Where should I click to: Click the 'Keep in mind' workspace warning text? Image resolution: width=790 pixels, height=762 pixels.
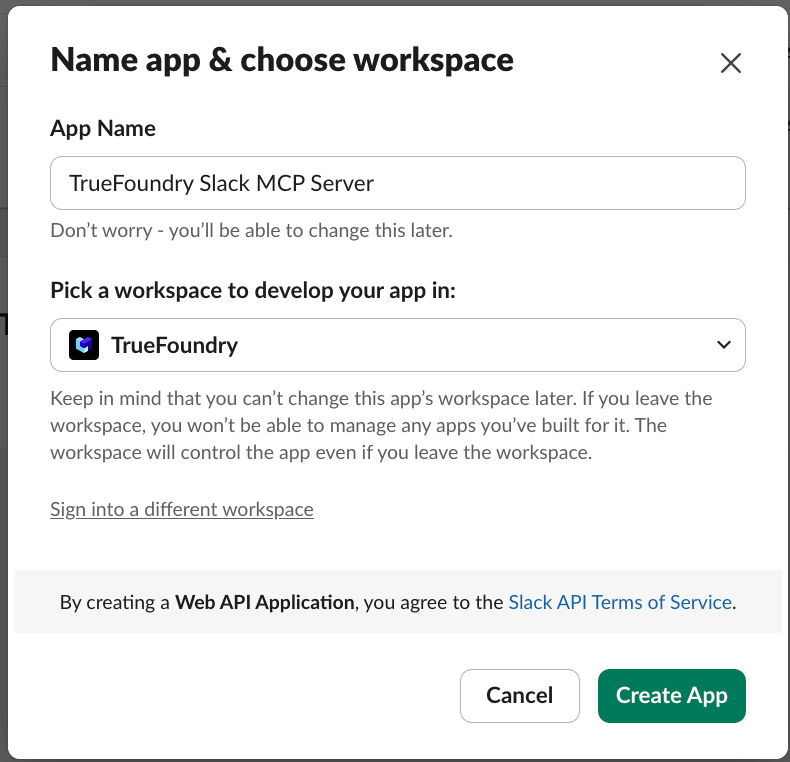[381, 425]
